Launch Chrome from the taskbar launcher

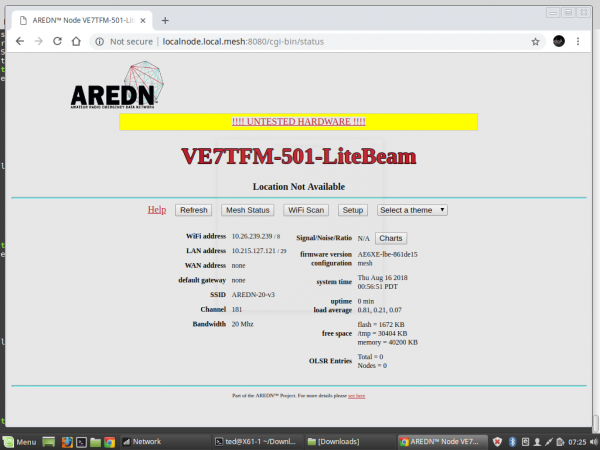109,442
